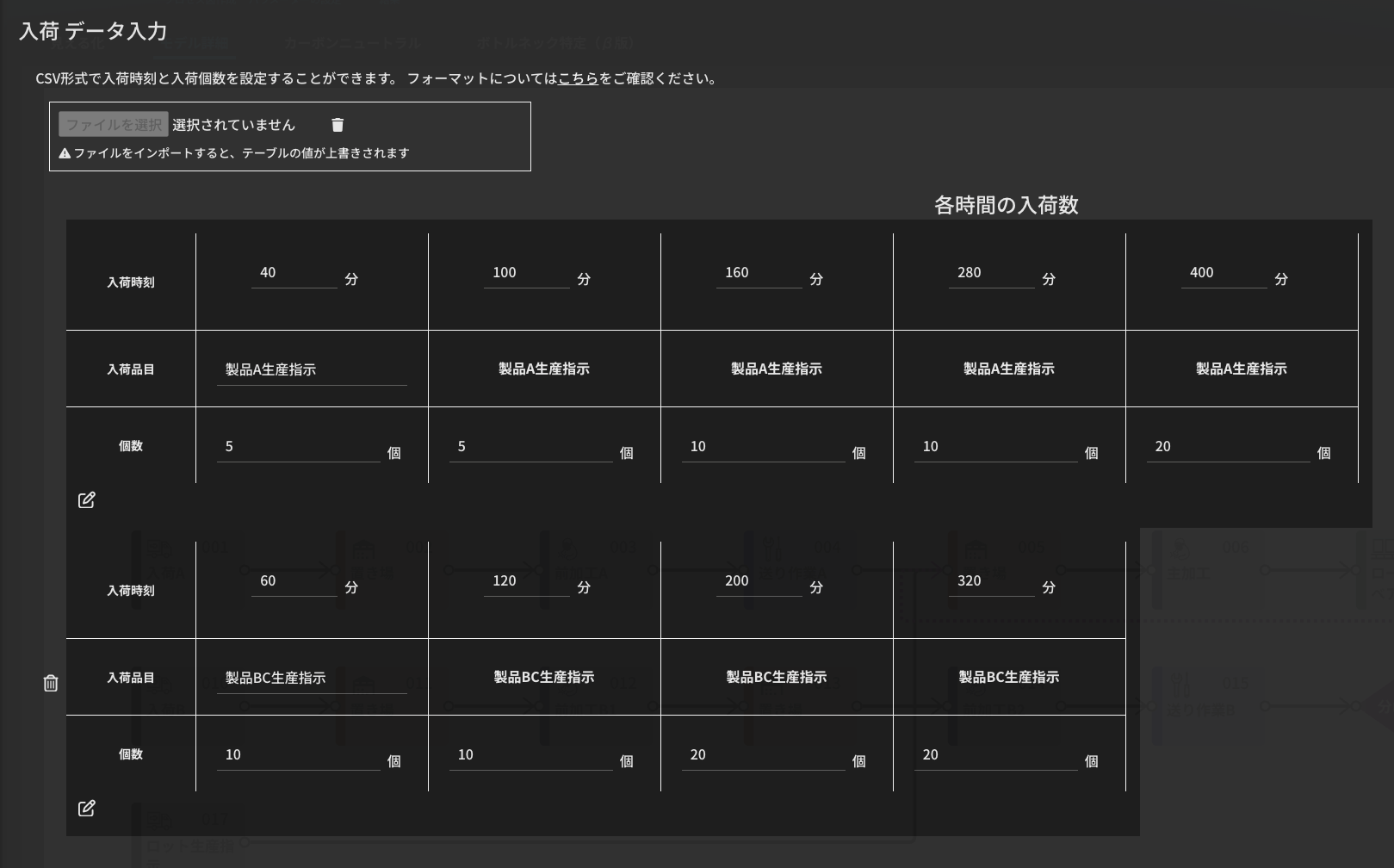Select the 160 分 arrival time input
Image resolution: width=1394 pixels, height=868 pixels.
pos(759,273)
